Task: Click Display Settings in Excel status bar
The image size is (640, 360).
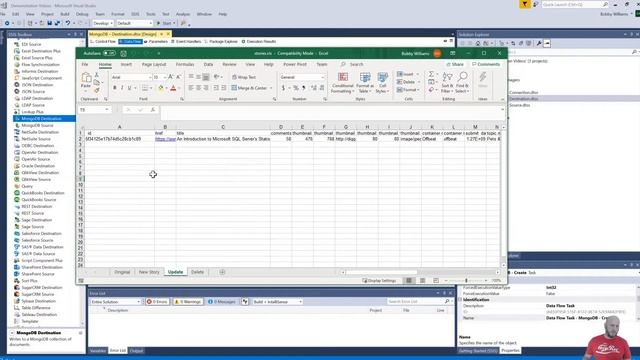Action: point(379,281)
